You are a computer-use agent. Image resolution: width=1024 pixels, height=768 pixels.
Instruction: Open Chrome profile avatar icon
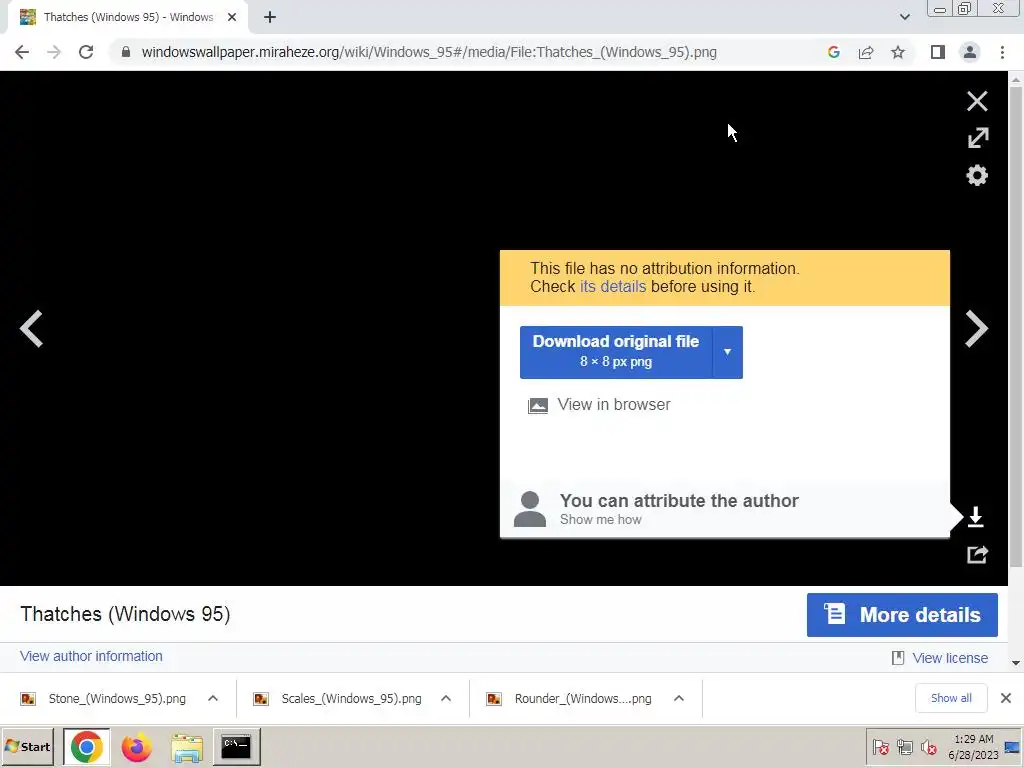pos(970,52)
